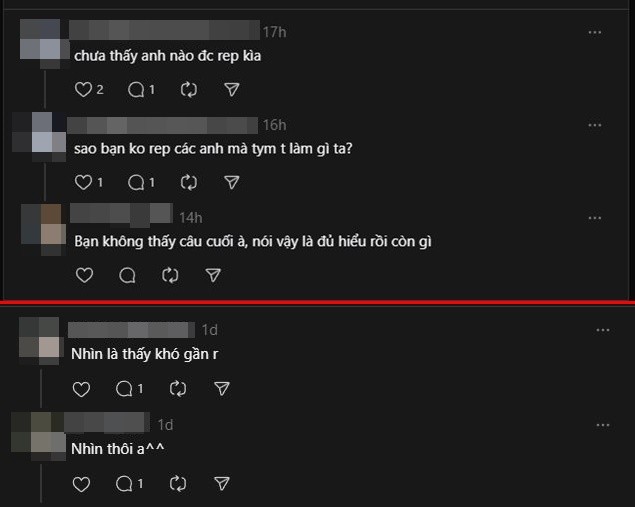This screenshot has width=635, height=507.
Task: Repost the comment 'Bạn không thấy câu cuối à'
Action: click(x=170, y=274)
